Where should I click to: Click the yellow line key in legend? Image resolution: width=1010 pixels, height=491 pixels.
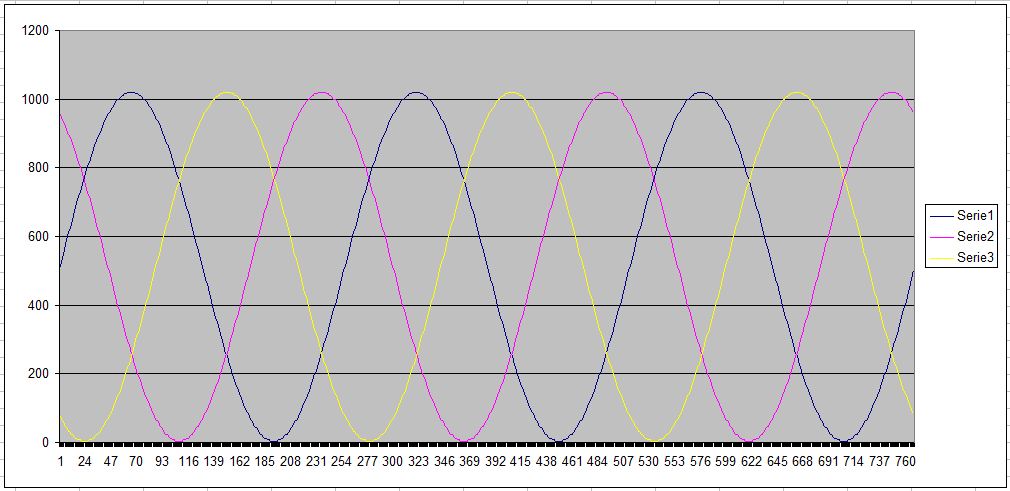click(x=942, y=257)
